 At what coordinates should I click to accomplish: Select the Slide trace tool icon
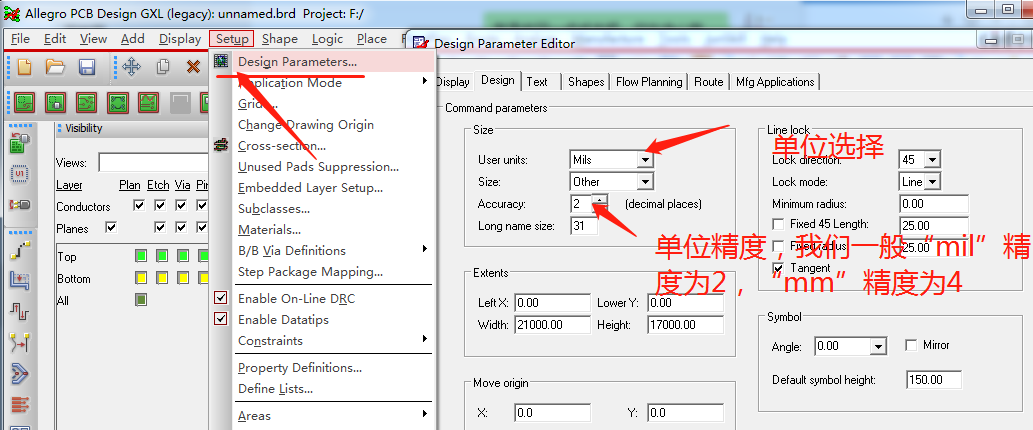coord(20,281)
